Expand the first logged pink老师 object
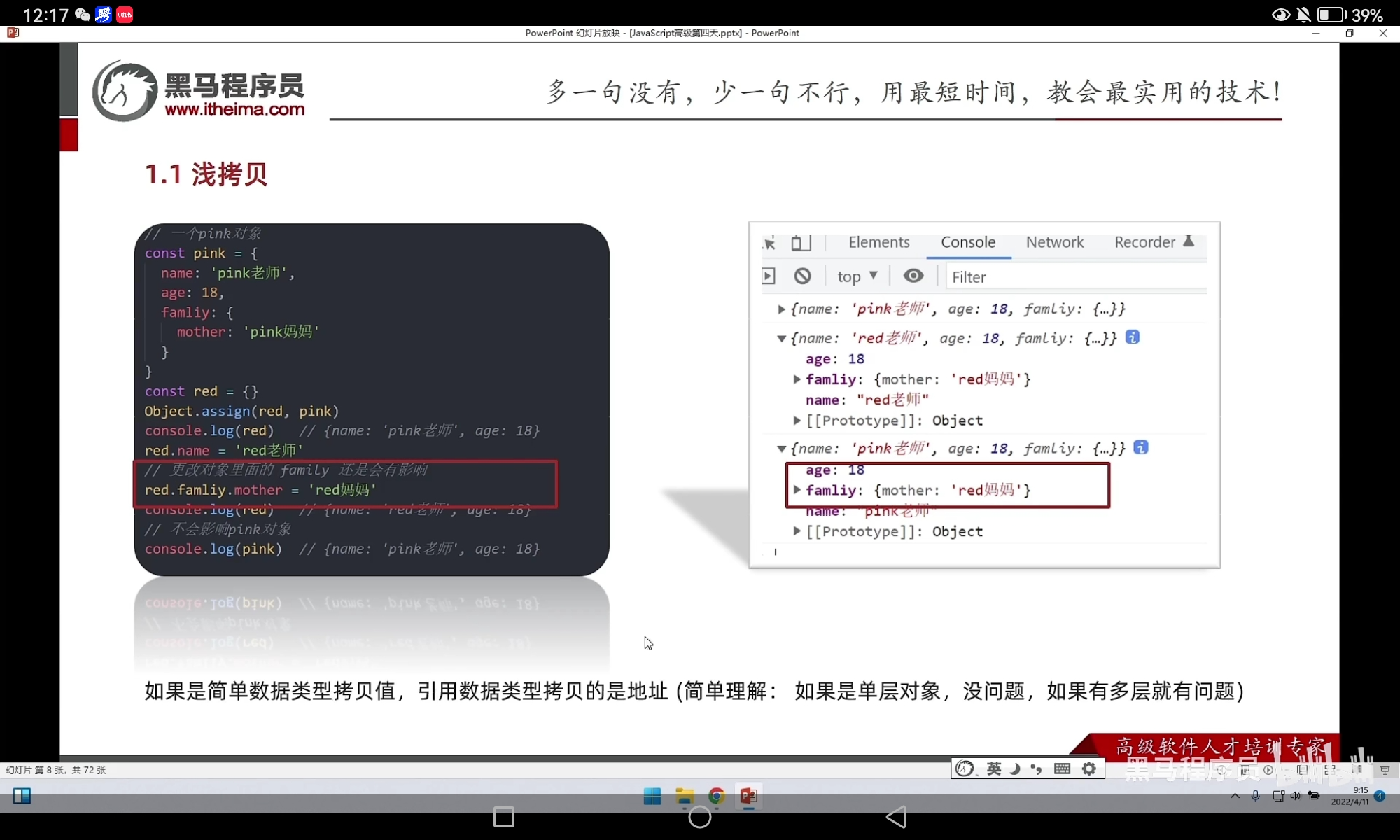Viewport: 1400px width, 840px height. [x=781, y=309]
